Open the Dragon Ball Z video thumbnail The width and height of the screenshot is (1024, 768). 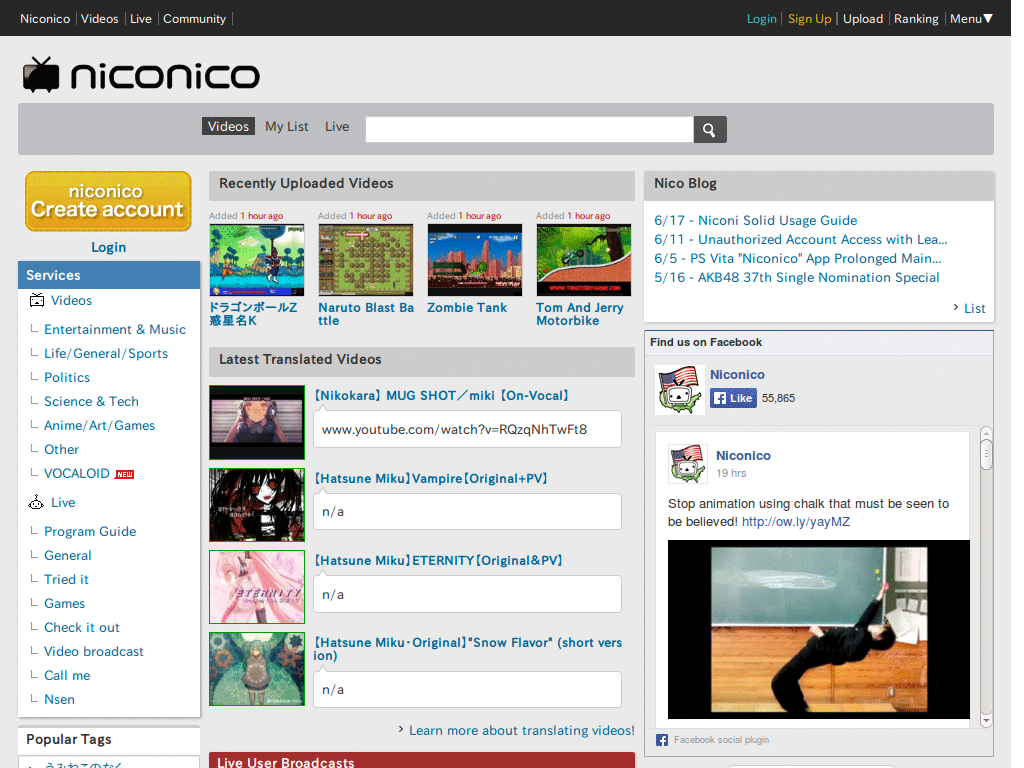point(257,260)
